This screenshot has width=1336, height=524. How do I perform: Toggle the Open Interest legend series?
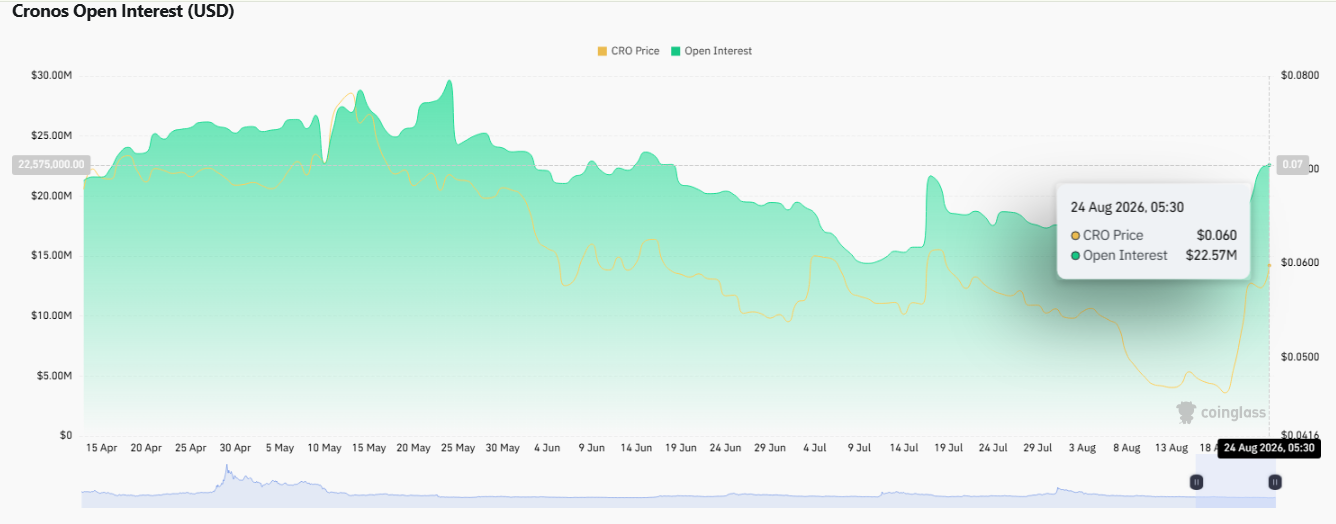[x=711, y=51]
